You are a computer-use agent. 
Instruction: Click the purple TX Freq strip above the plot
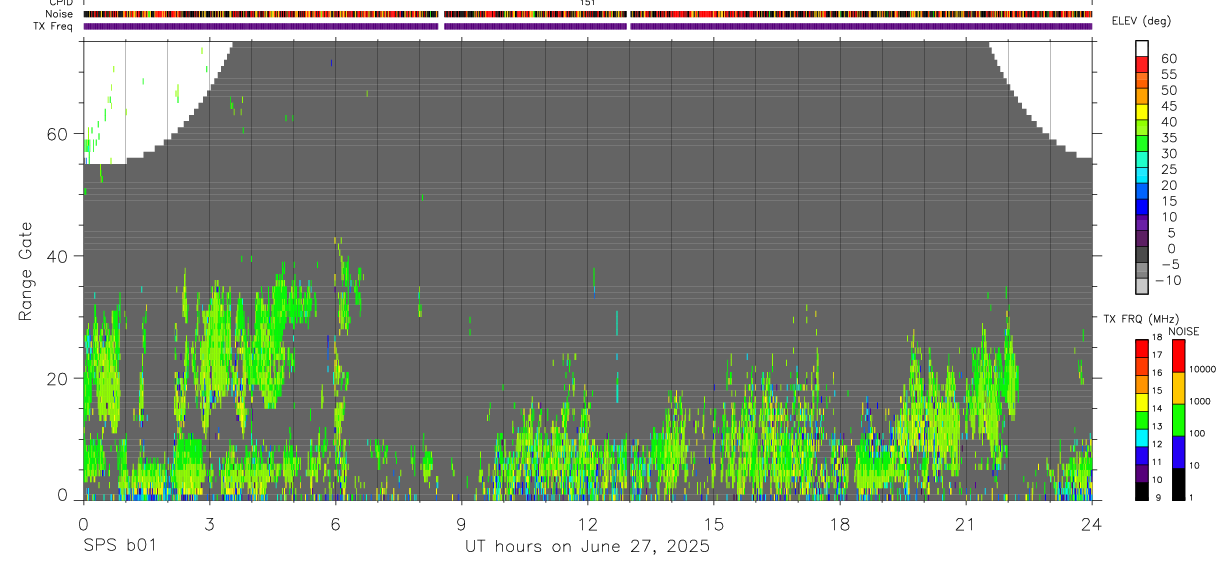point(588,26)
